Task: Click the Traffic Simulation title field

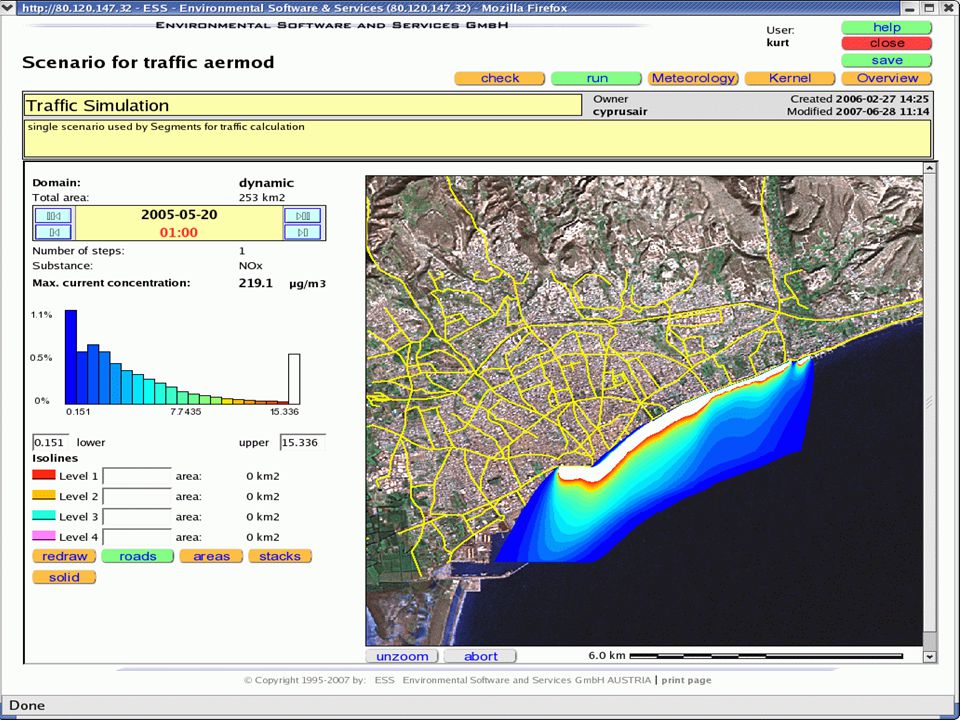Action: click(x=302, y=105)
